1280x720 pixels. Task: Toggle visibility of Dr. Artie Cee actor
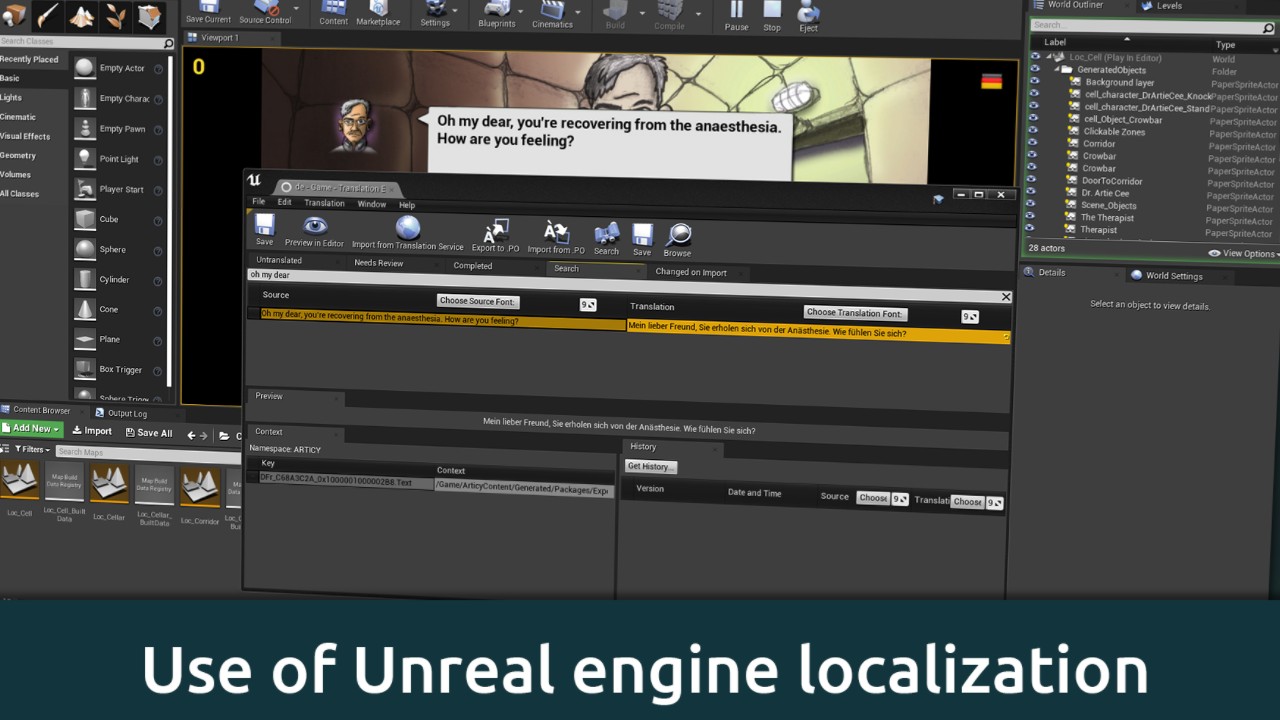click(1033, 191)
